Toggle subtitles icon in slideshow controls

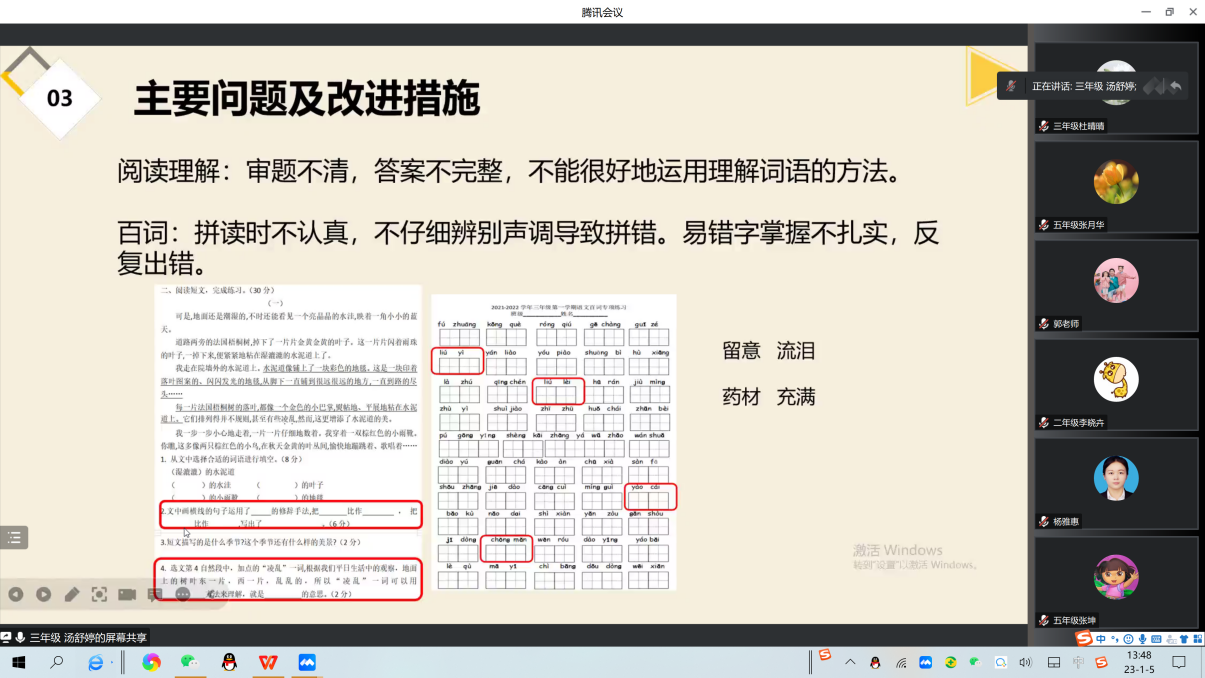[x=155, y=594]
